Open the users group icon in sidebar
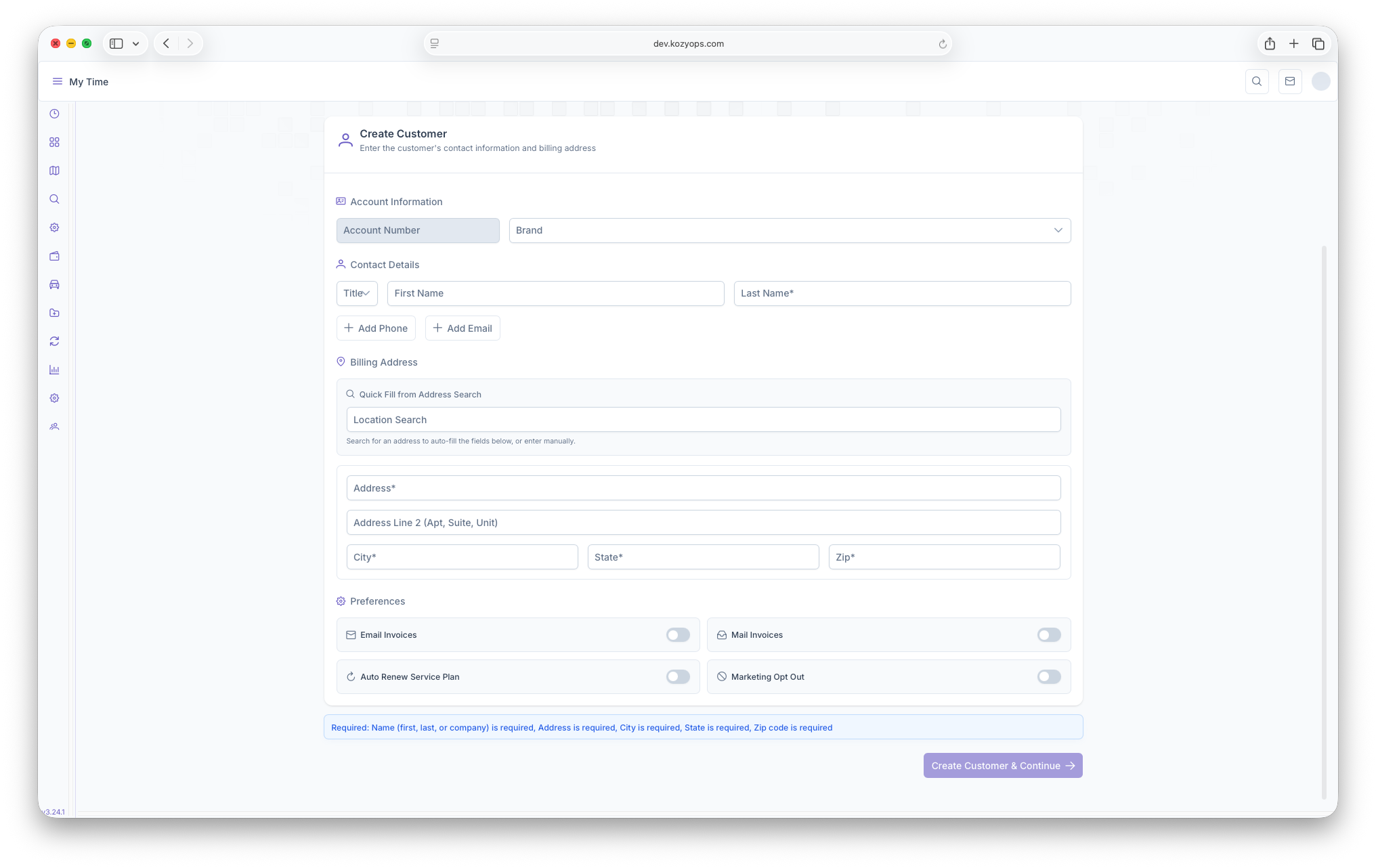The width and height of the screenshot is (1376, 868). [x=54, y=427]
